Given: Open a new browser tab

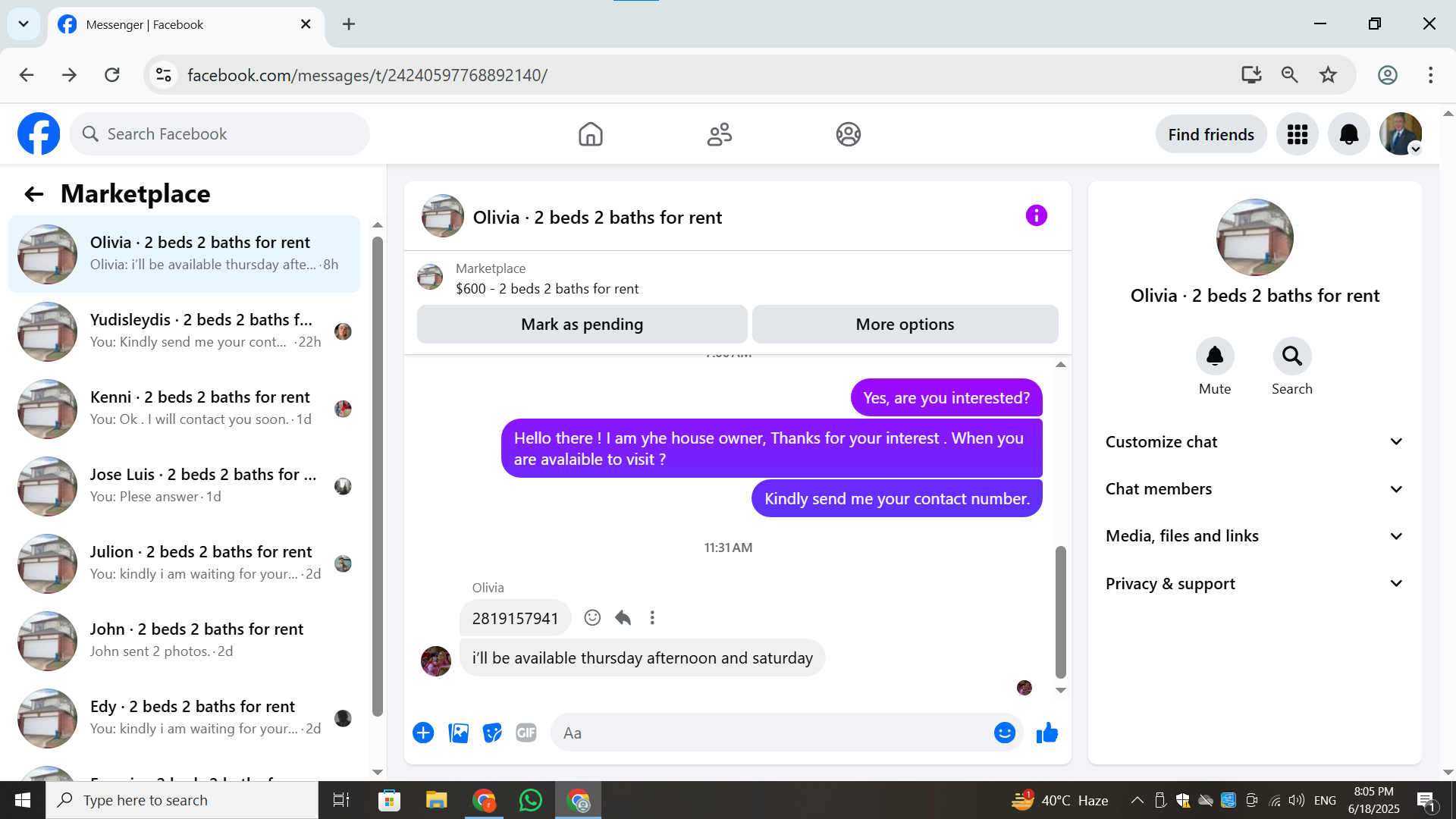Looking at the screenshot, I should [349, 24].
